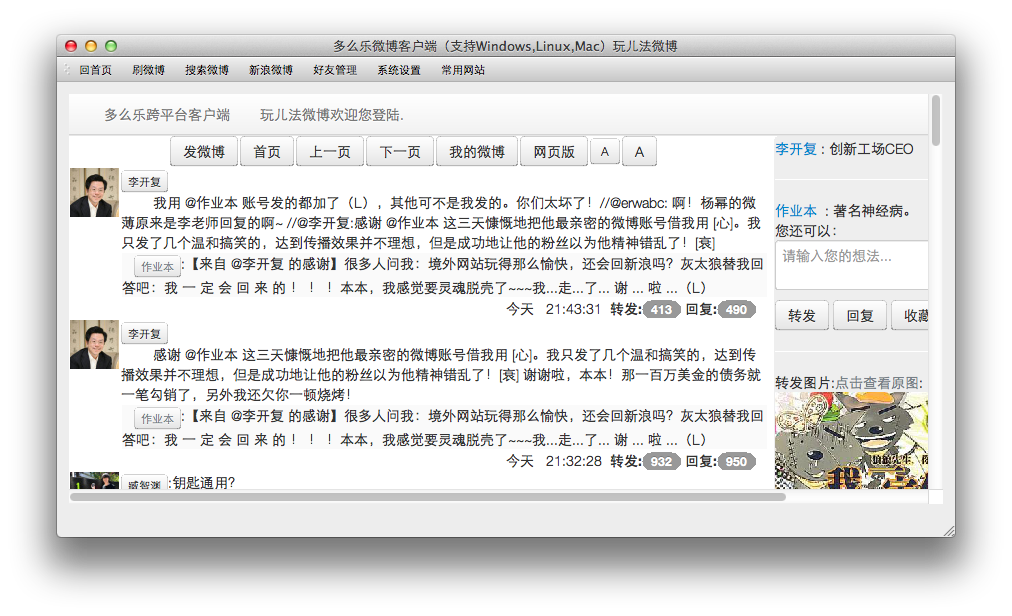
Task: Click the 950 reply count badge
Action: [x=736, y=462]
